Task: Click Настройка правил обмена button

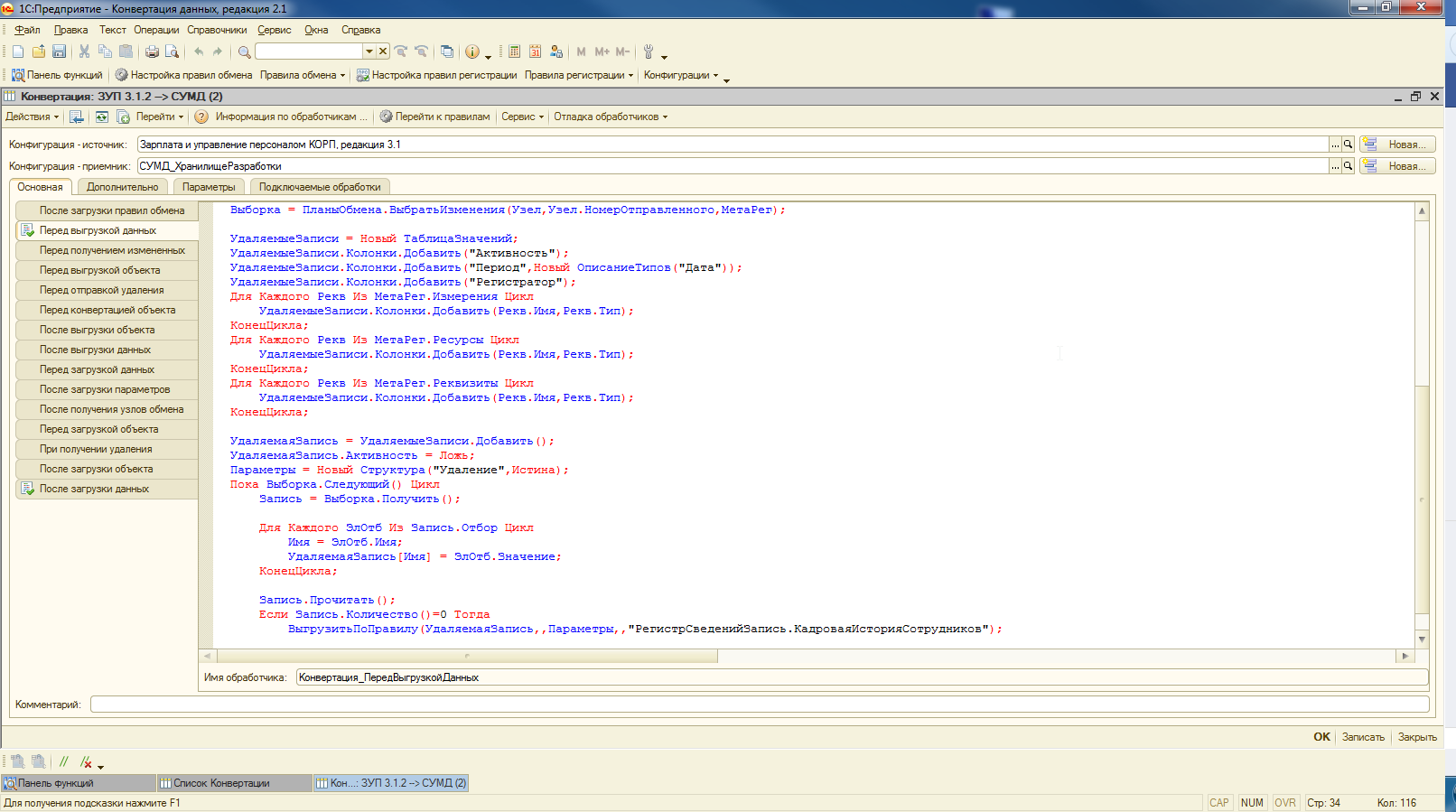Action: [x=183, y=75]
